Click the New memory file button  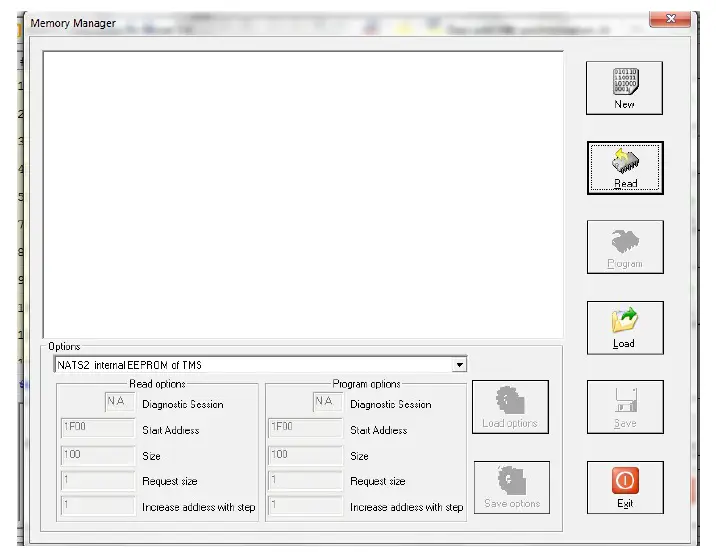624,88
